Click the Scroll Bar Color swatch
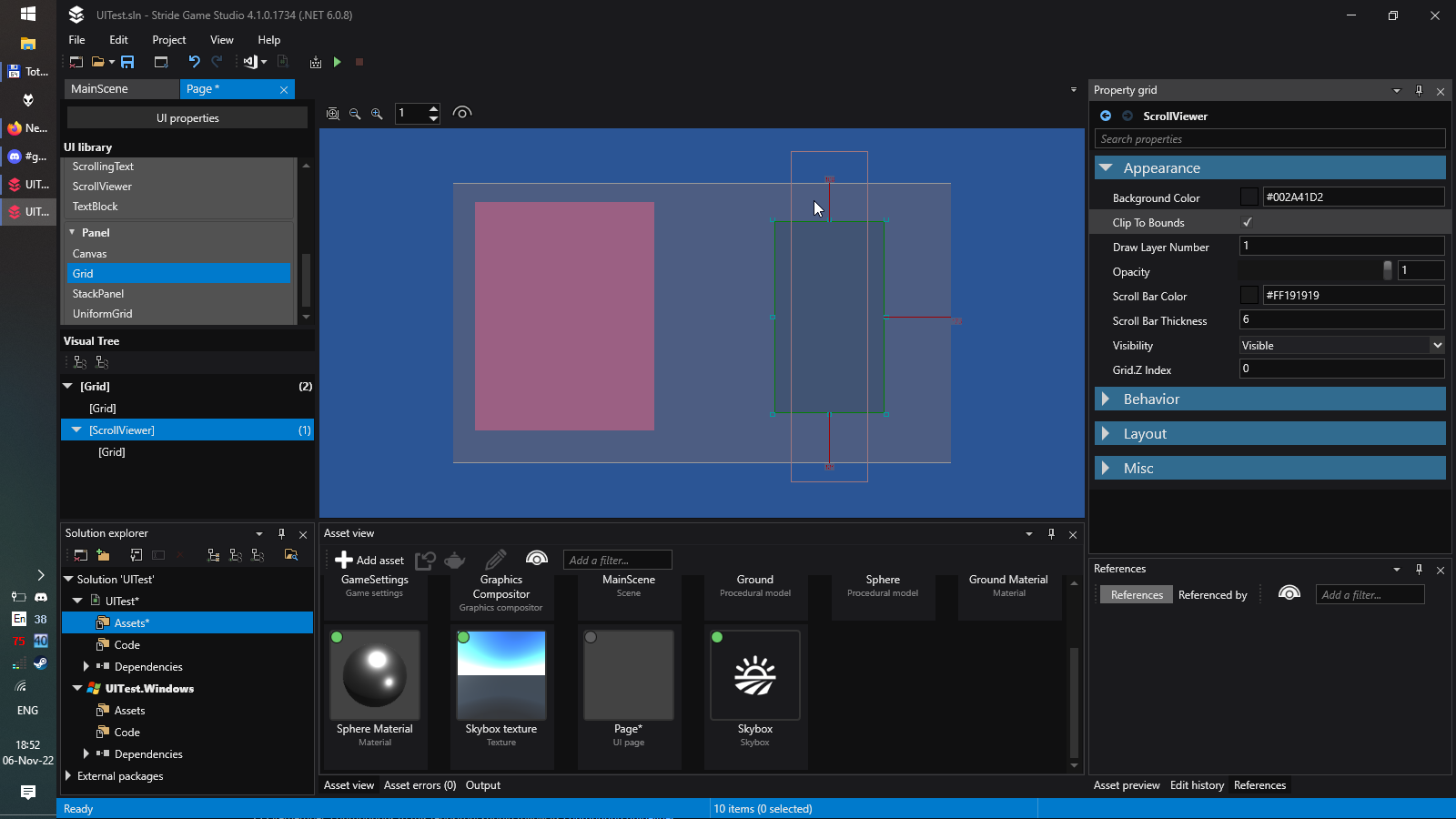This screenshot has width=1456, height=819. pyautogui.click(x=1249, y=295)
